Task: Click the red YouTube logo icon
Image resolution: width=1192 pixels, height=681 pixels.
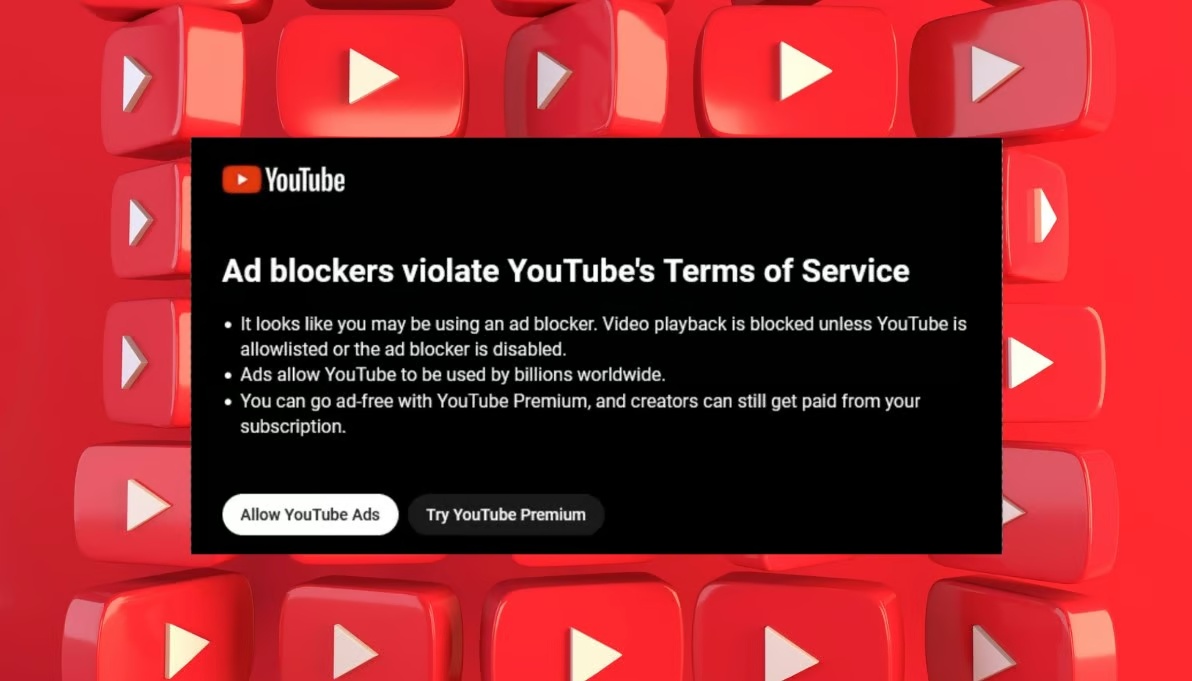Action: [x=242, y=180]
